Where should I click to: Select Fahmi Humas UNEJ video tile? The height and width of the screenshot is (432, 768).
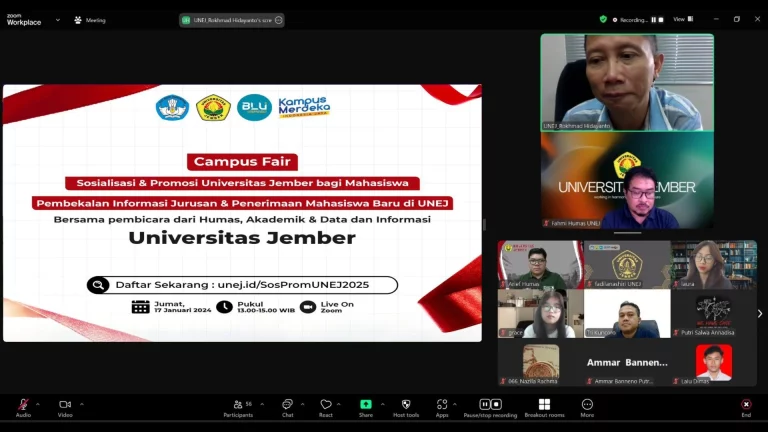[627, 180]
